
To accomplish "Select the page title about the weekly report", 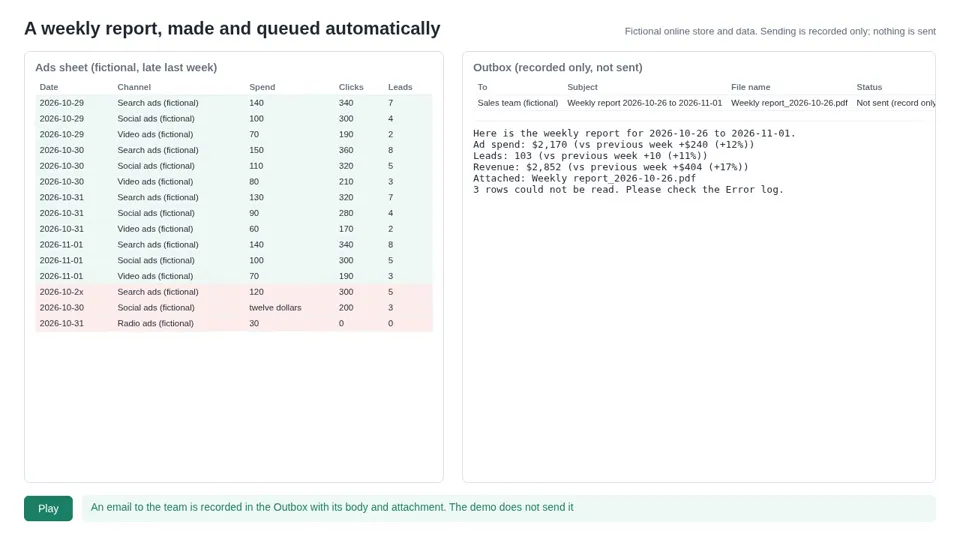I will tap(232, 28).
